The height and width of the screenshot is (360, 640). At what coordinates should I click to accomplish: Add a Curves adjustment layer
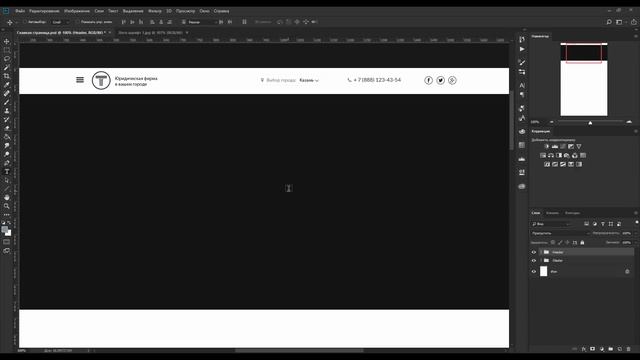coord(563,146)
